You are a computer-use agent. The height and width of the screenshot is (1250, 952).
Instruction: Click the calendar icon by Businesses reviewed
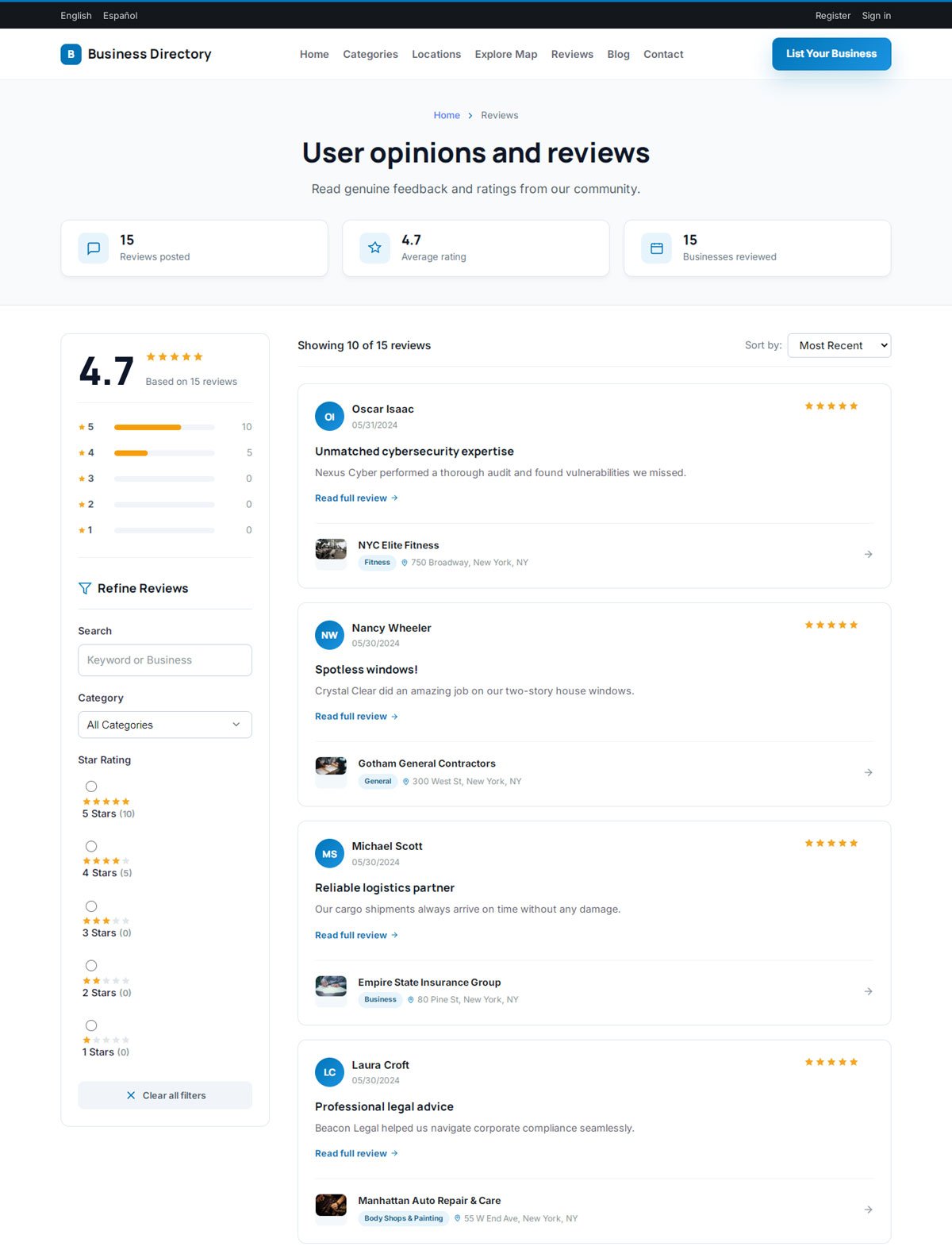pos(656,248)
